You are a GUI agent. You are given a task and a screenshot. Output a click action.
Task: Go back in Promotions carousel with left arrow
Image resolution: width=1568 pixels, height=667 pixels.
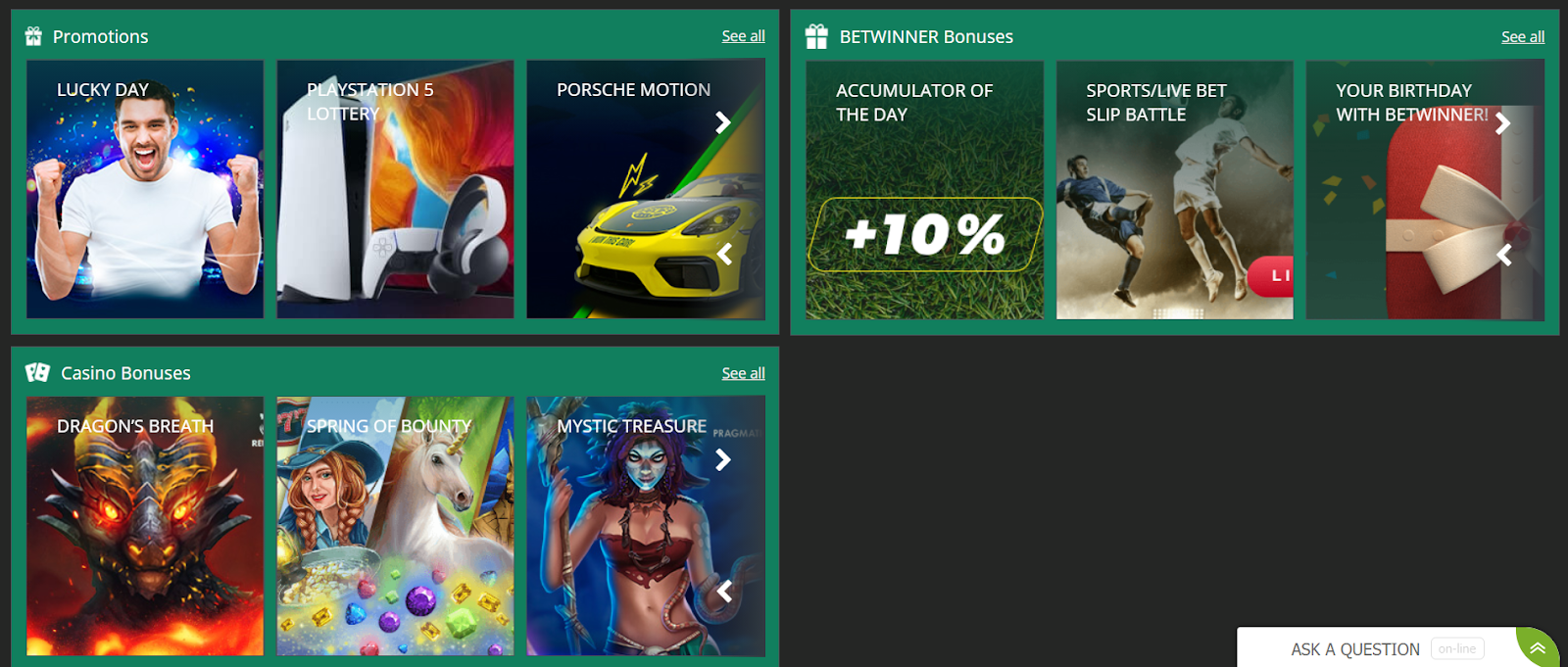(x=724, y=254)
